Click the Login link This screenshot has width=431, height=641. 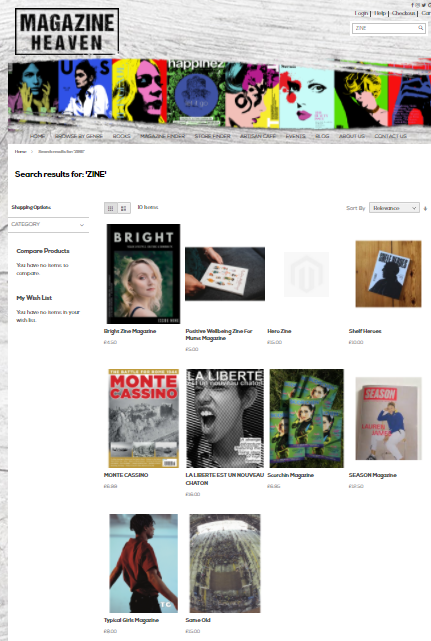click(x=361, y=13)
